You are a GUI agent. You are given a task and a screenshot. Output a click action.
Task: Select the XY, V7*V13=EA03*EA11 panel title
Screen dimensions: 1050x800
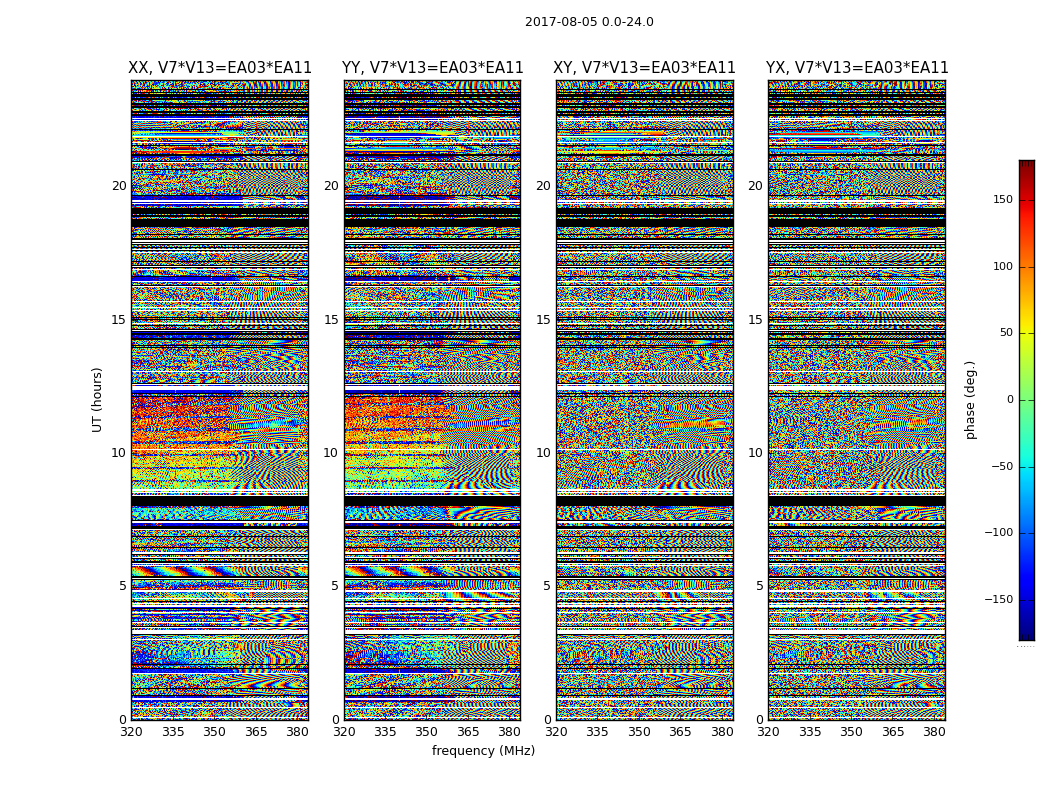644,68
